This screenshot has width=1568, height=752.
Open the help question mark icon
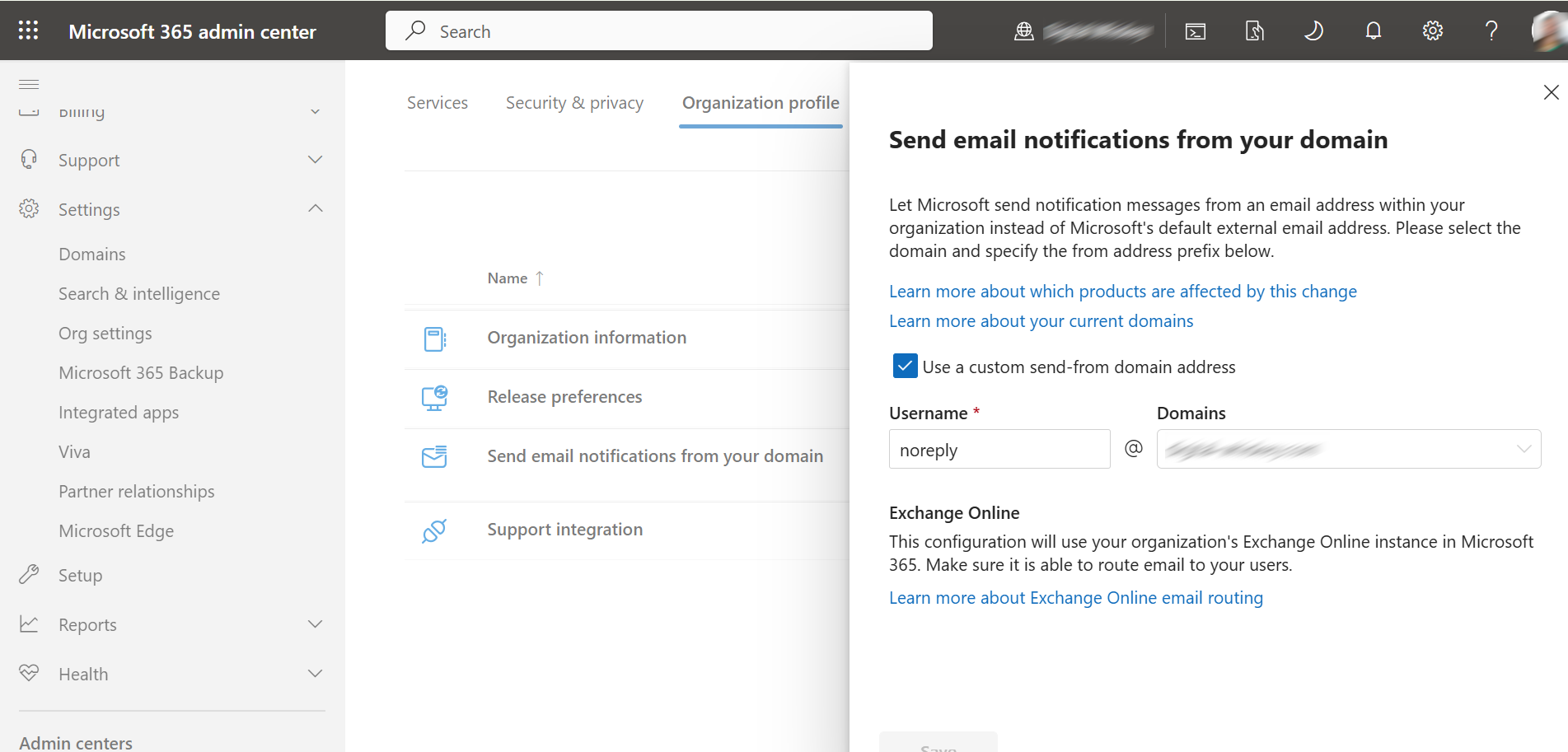pyautogui.click(x=1491, y=31)
